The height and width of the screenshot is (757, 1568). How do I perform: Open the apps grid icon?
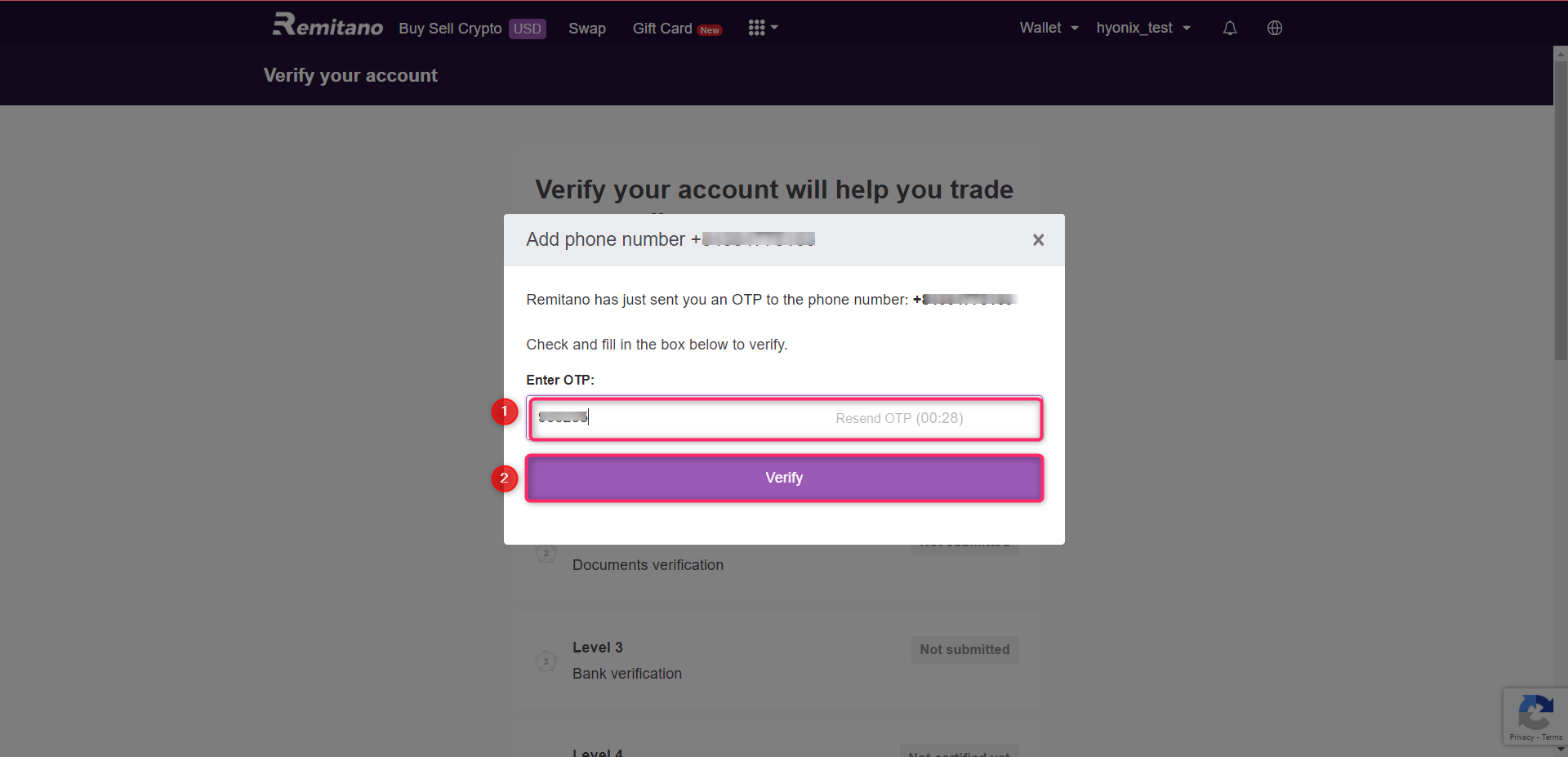coord(758,27)
